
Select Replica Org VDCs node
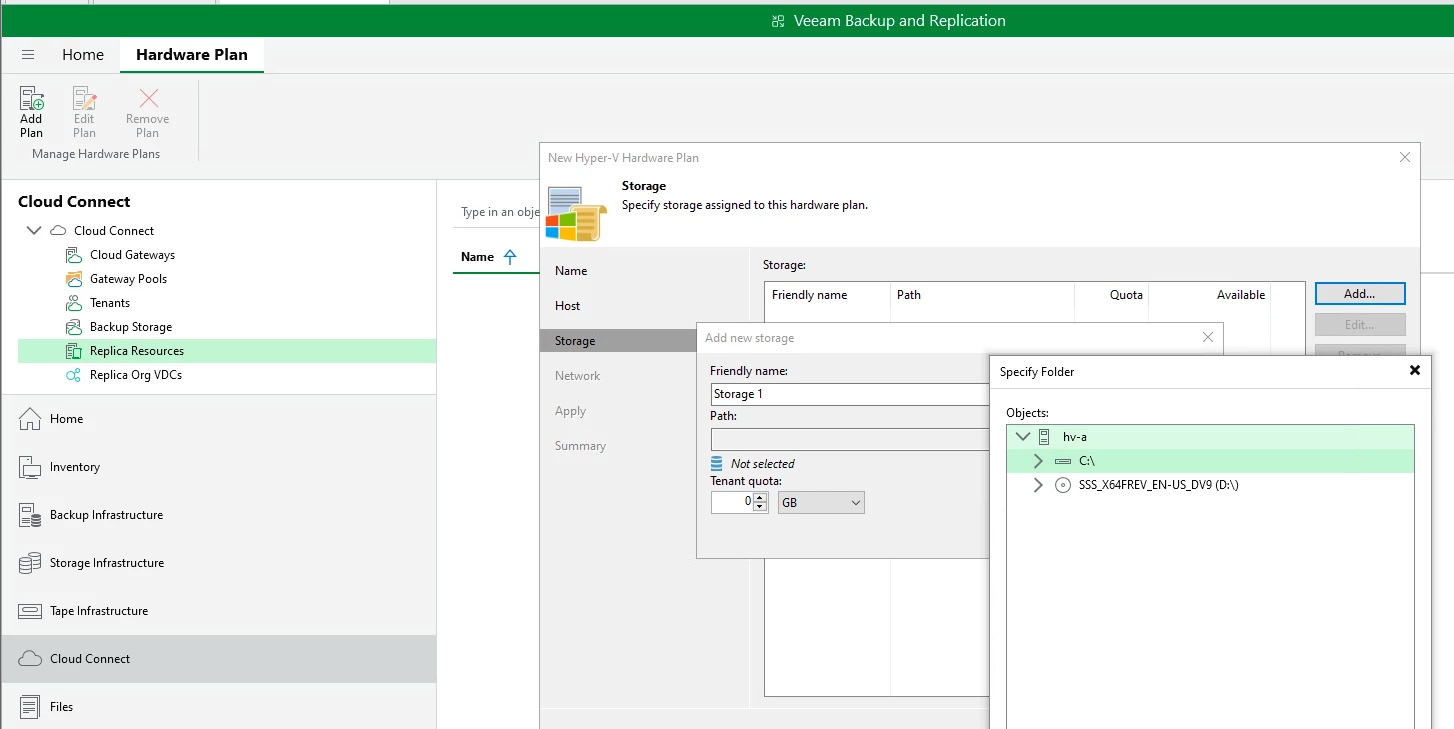pos(135,375)
